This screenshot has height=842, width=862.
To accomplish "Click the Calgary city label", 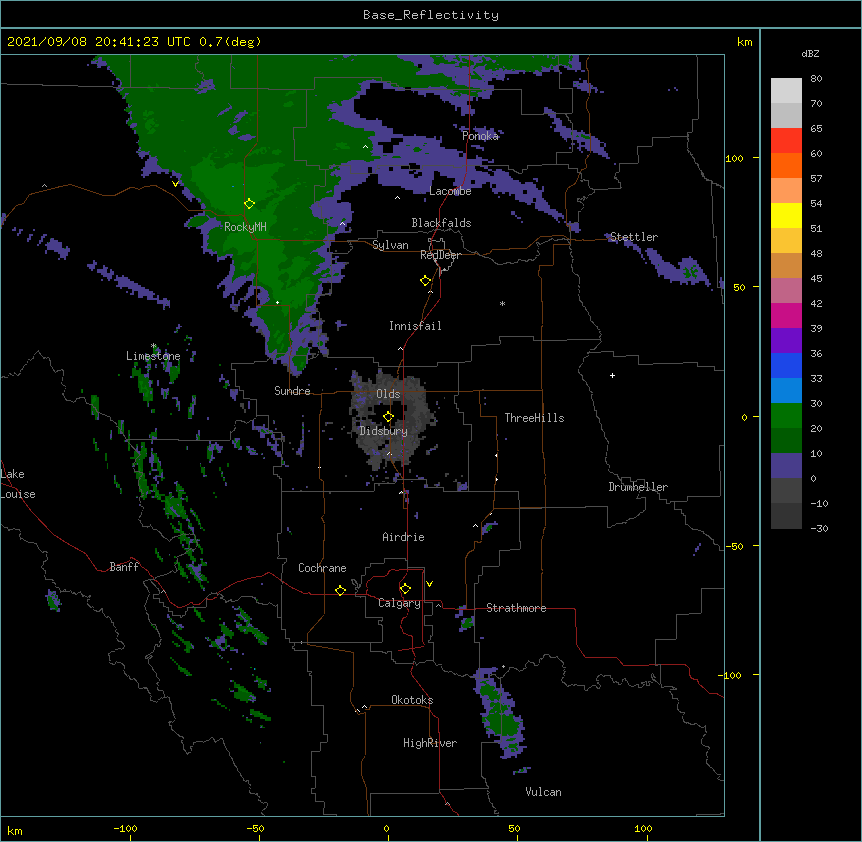I will (400, 603).
